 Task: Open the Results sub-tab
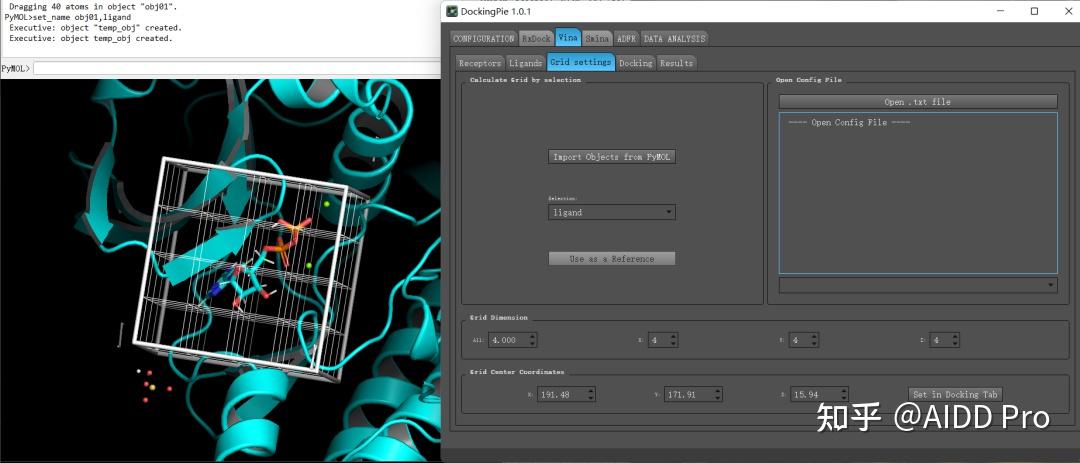click(x=676, y=63)
